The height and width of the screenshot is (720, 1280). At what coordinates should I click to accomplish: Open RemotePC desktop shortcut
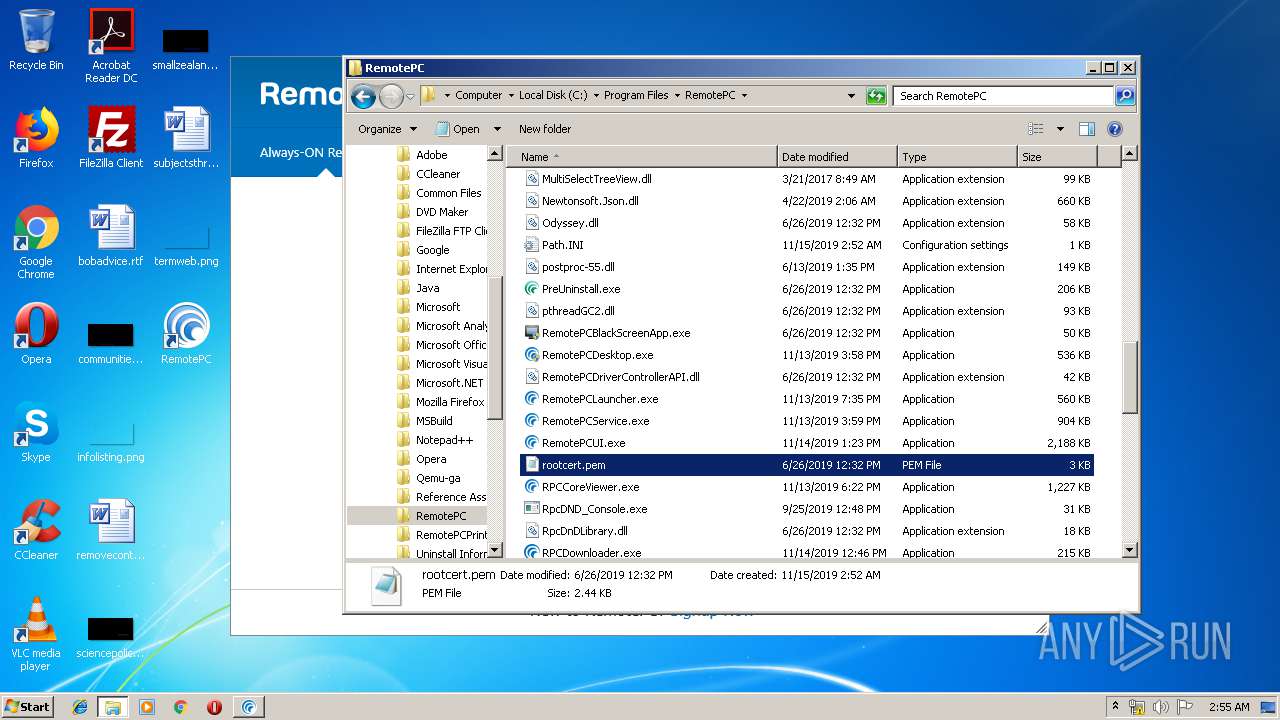click(x=186, y=334)
